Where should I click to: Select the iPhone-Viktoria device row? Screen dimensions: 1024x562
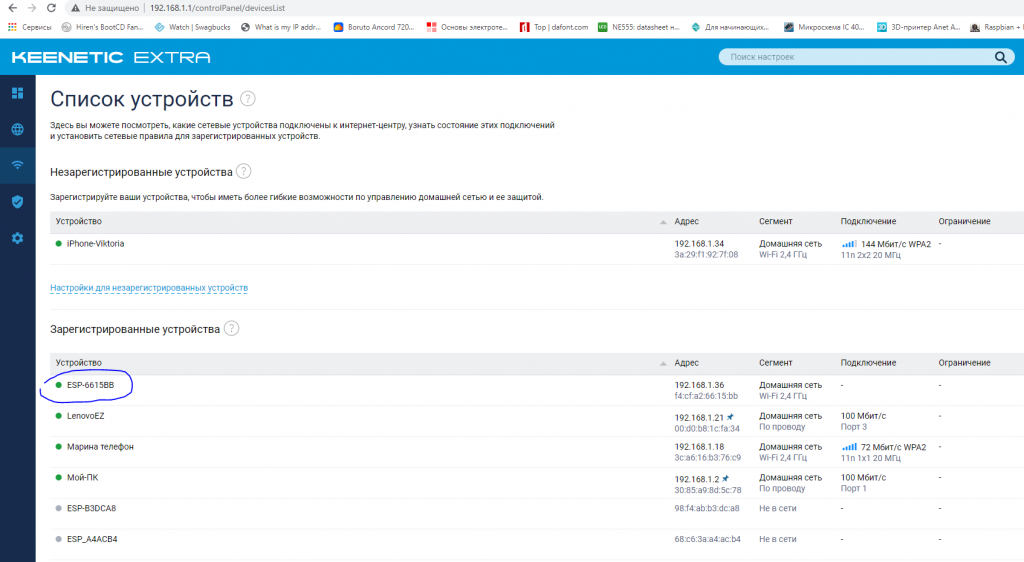(x=95, y=243)
